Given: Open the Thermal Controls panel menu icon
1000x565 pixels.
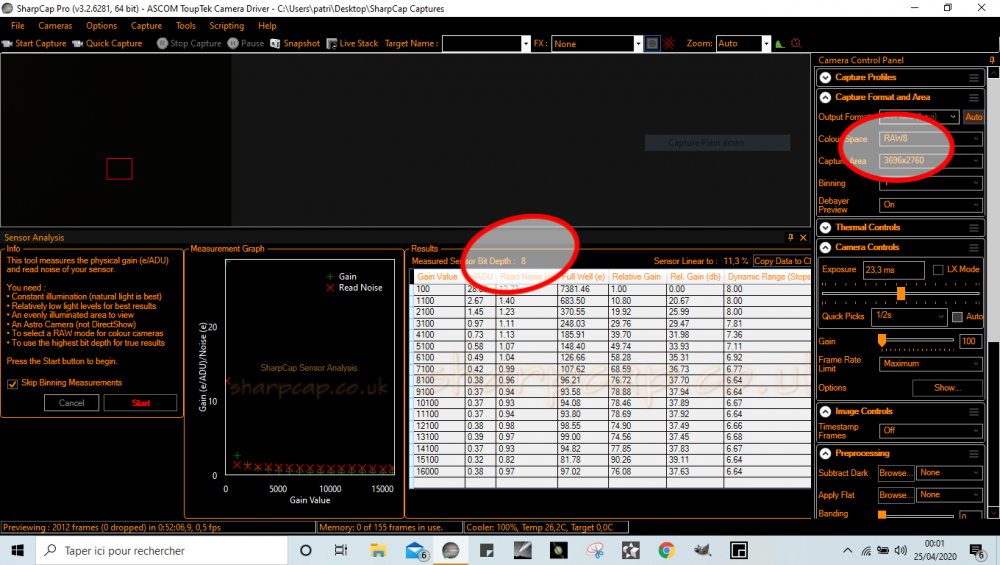Looking at the screenshot, I should pos(973,227).
